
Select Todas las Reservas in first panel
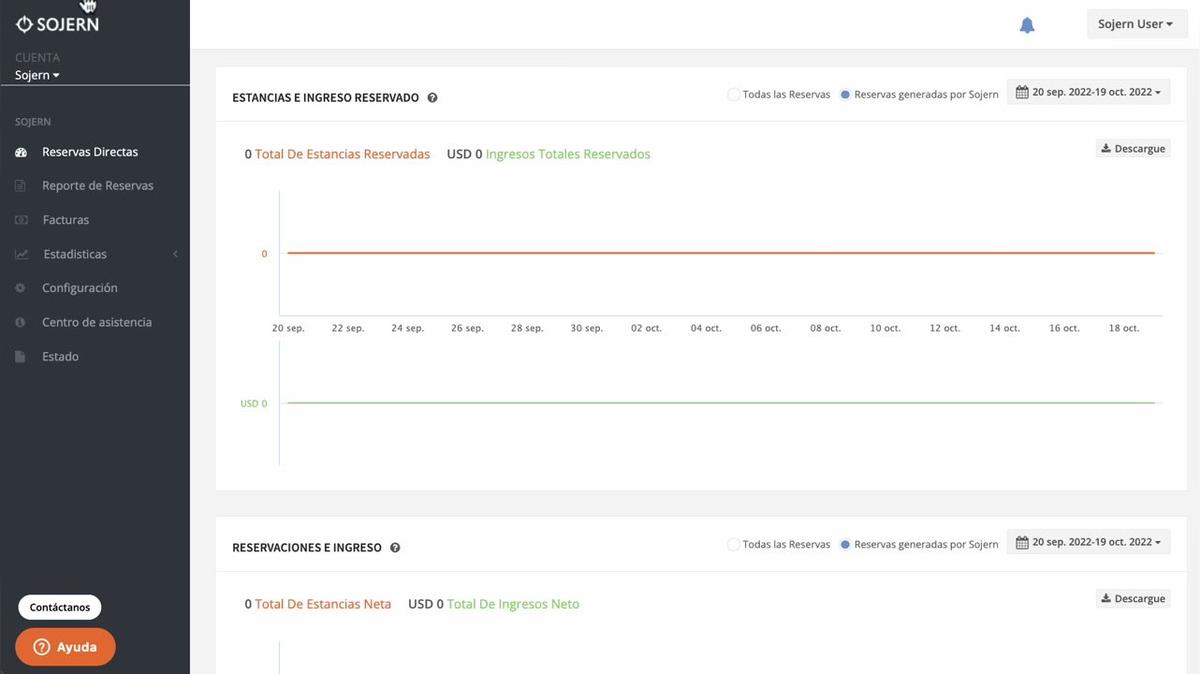coord(734,95)
